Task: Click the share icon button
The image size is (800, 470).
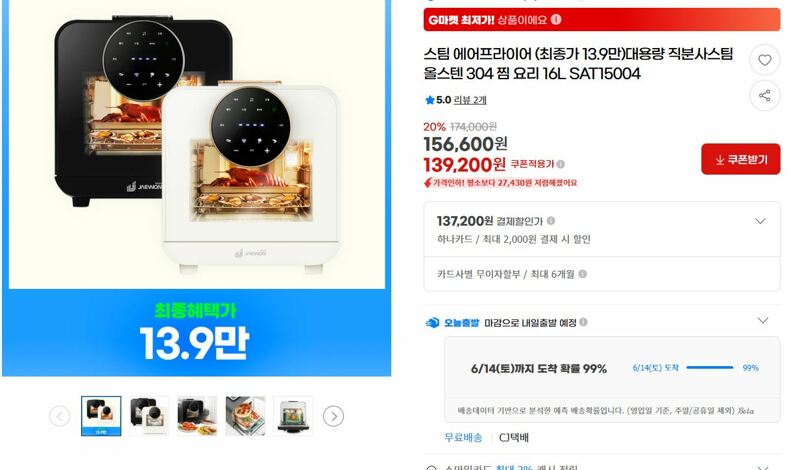Action: (764, 95)
